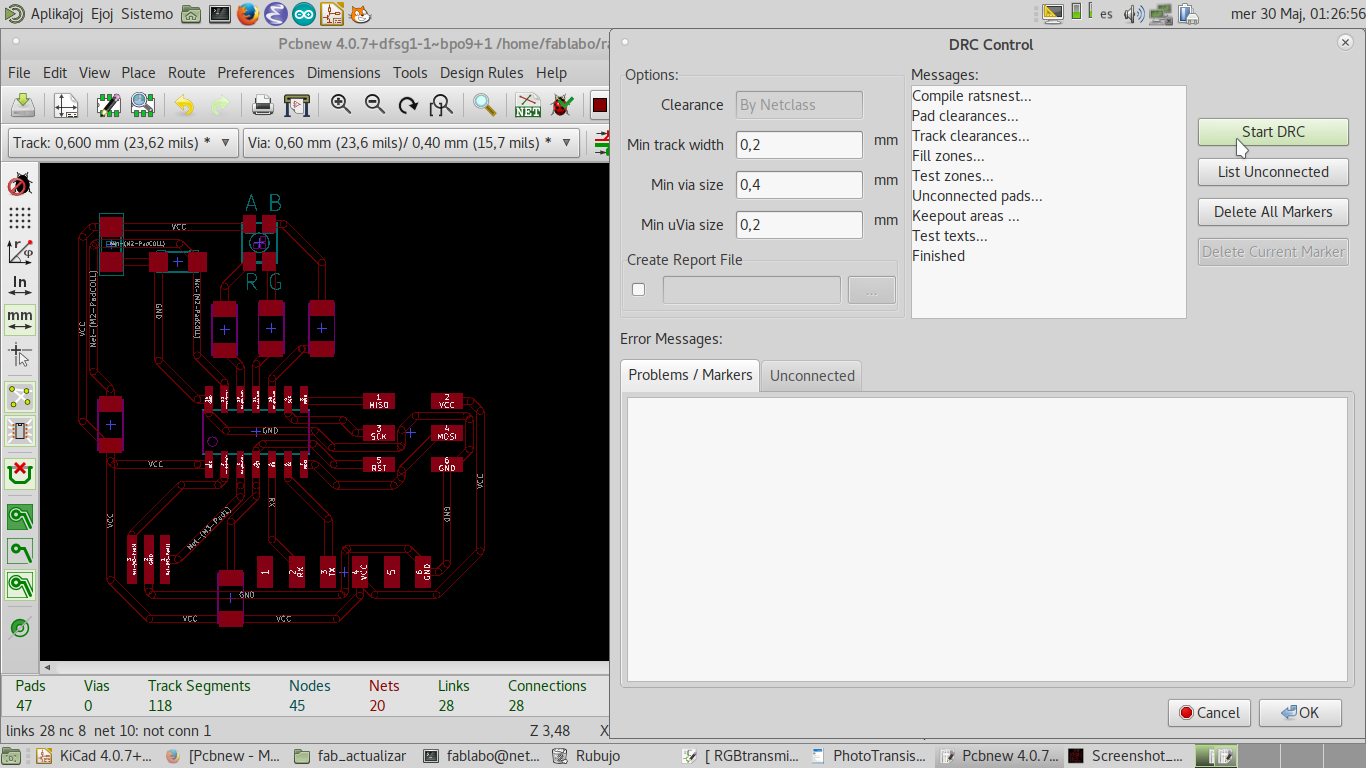
Task: Click the List Unconnected button
Action: click(x=1273, y=172)
